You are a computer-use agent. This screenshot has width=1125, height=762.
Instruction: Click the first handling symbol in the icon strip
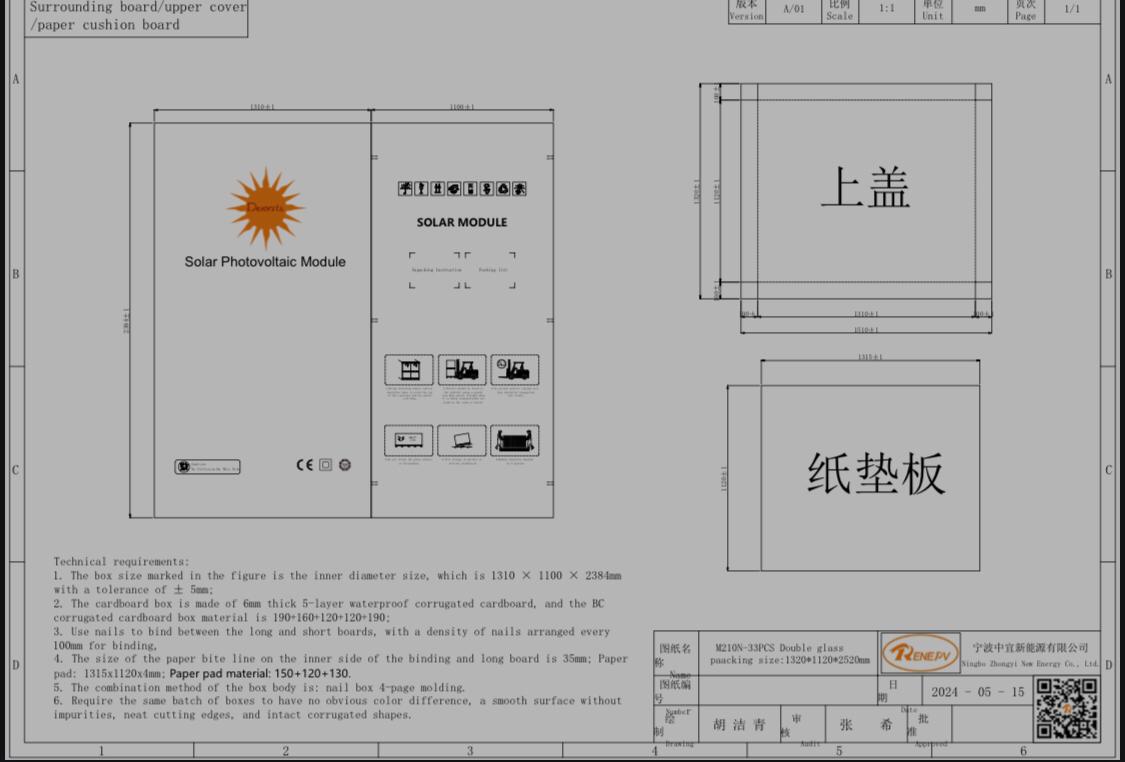[405, 188]
